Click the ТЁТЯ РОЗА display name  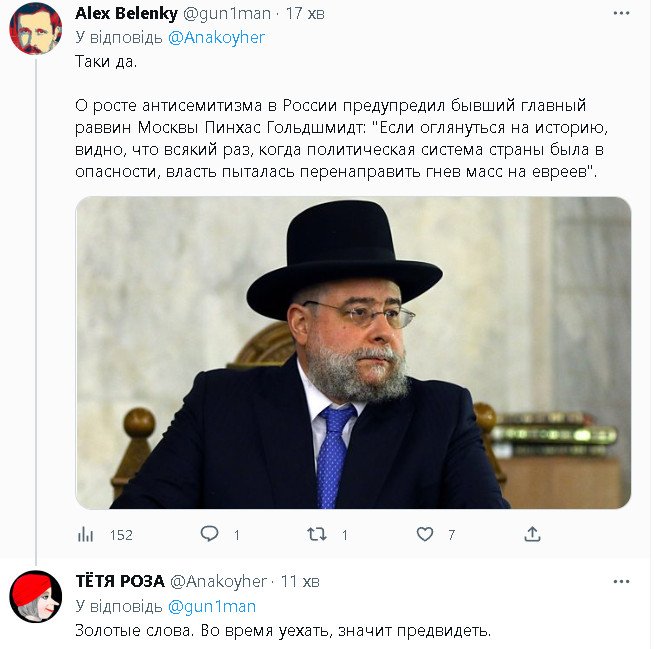pos(120,581)
